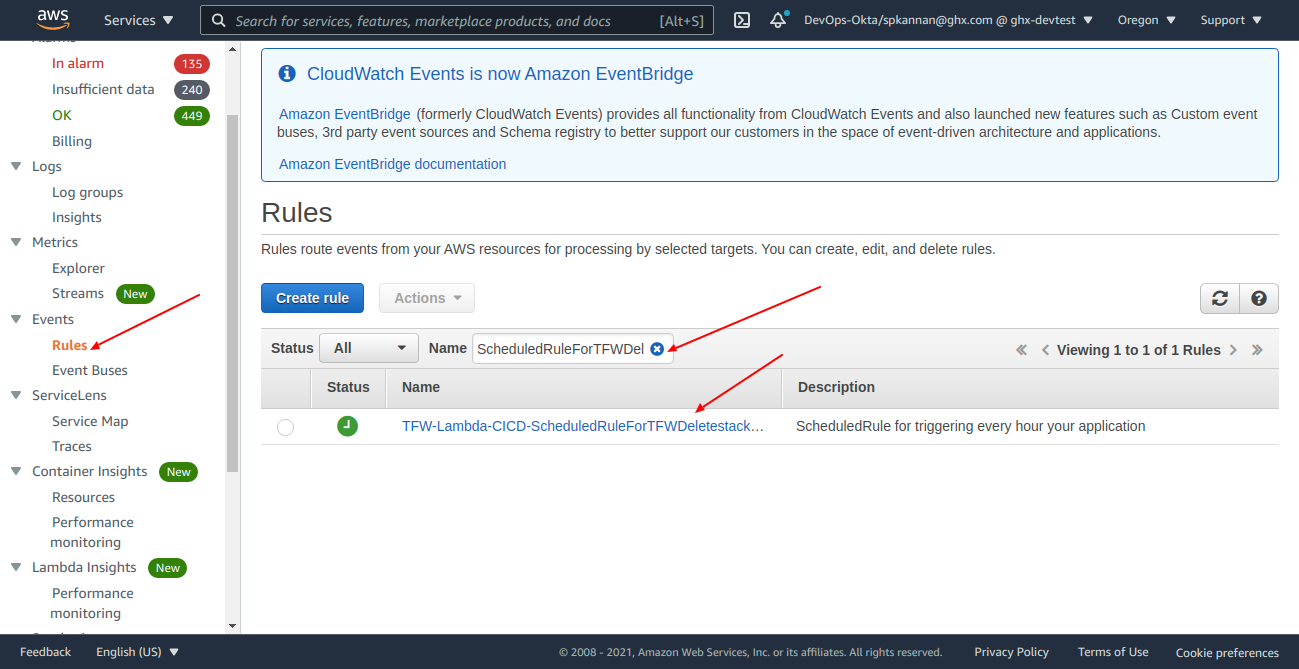Screen dimensions: 1299x669
Task: Open the Privacy Policy link
Action: [1012, 652]
